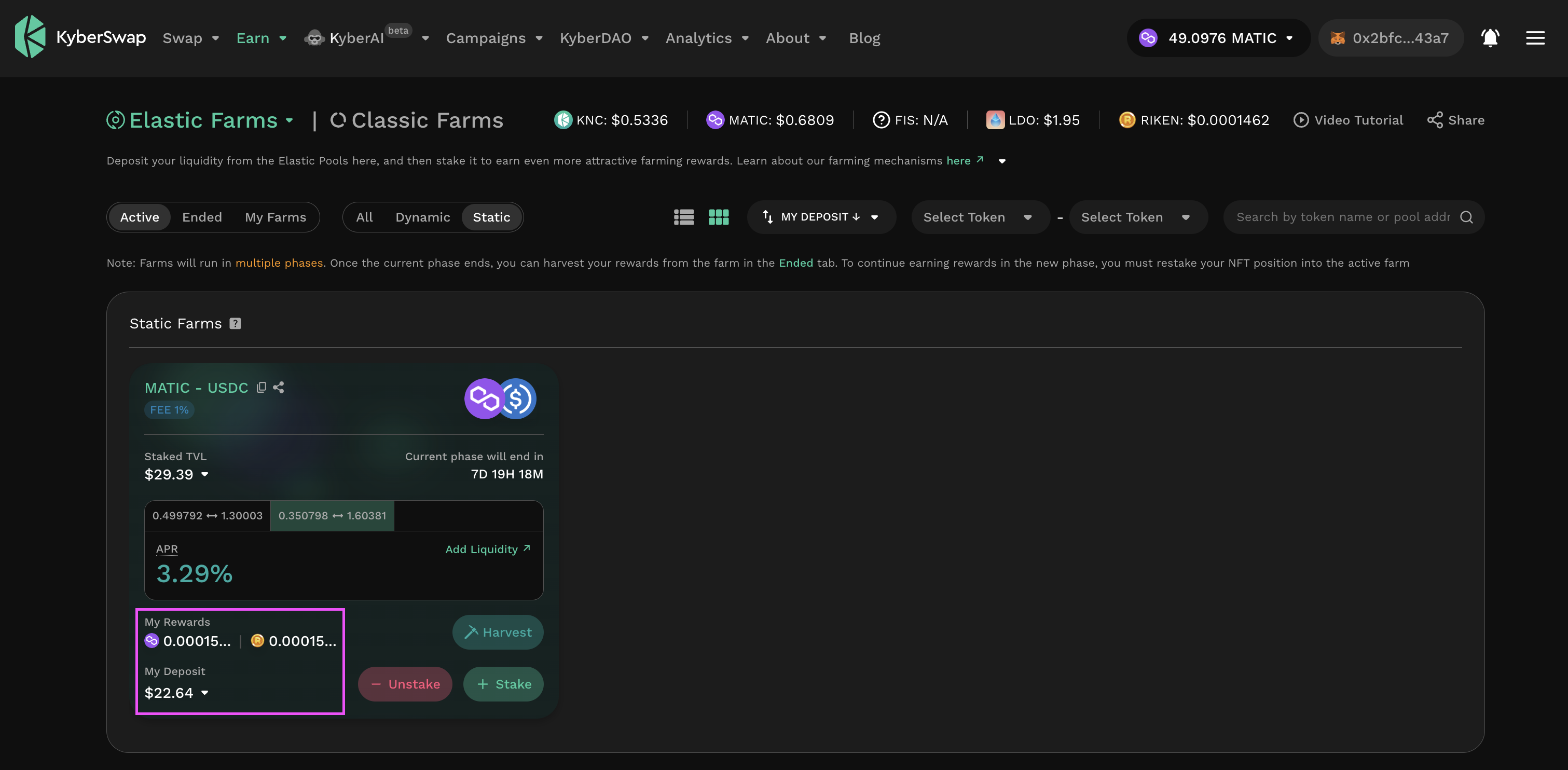Select the Static farm type filter

click(491, 217)
